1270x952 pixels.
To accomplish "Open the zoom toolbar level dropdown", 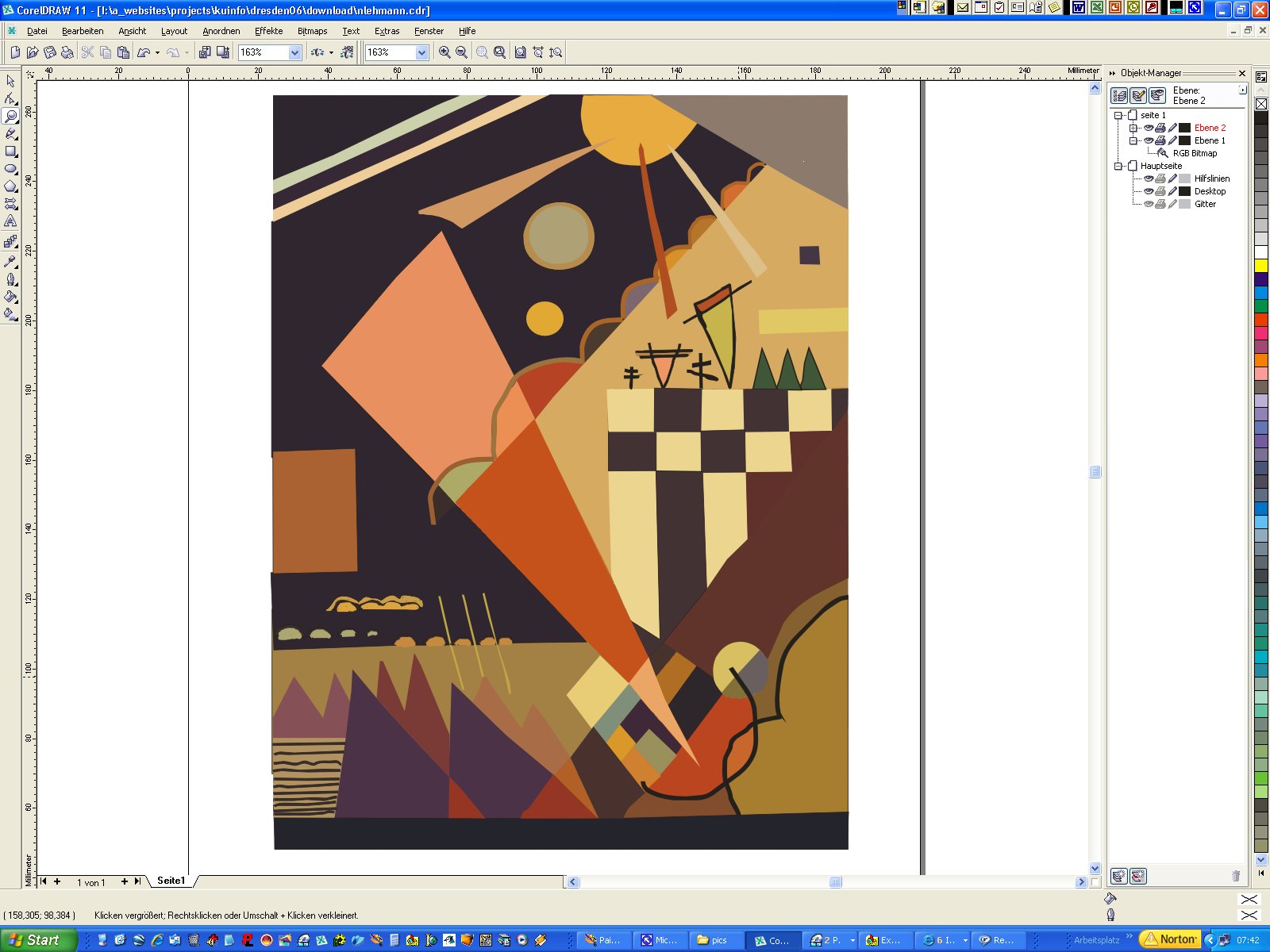I will 421,52.
